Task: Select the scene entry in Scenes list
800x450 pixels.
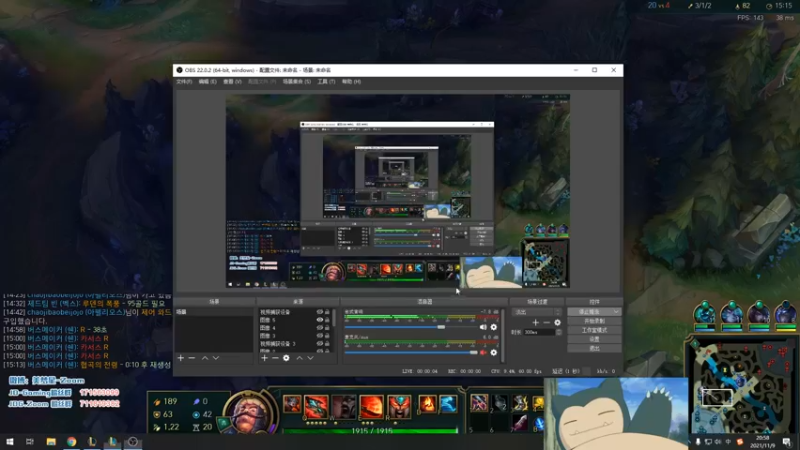Action: [x=214, y=312]
